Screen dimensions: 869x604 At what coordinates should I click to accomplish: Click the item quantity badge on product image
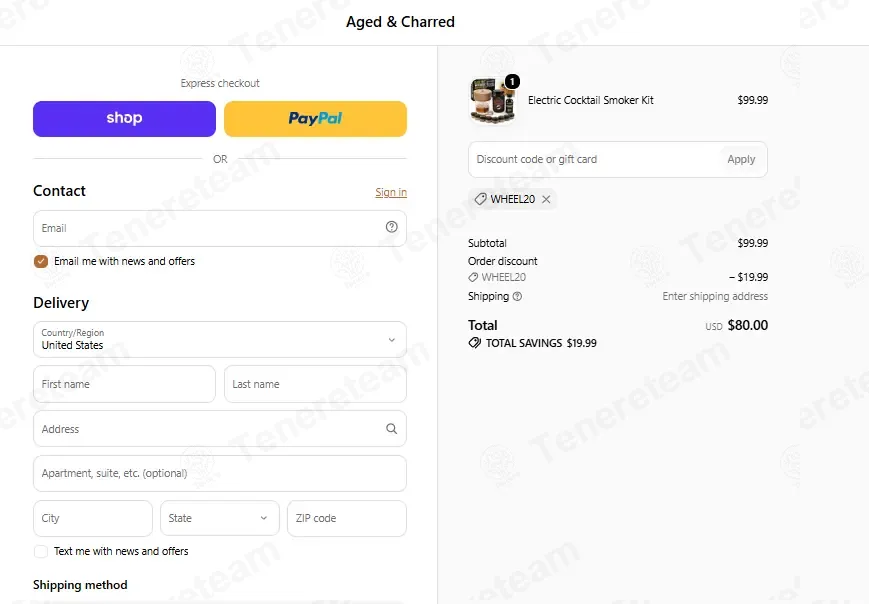pos(513,81)
